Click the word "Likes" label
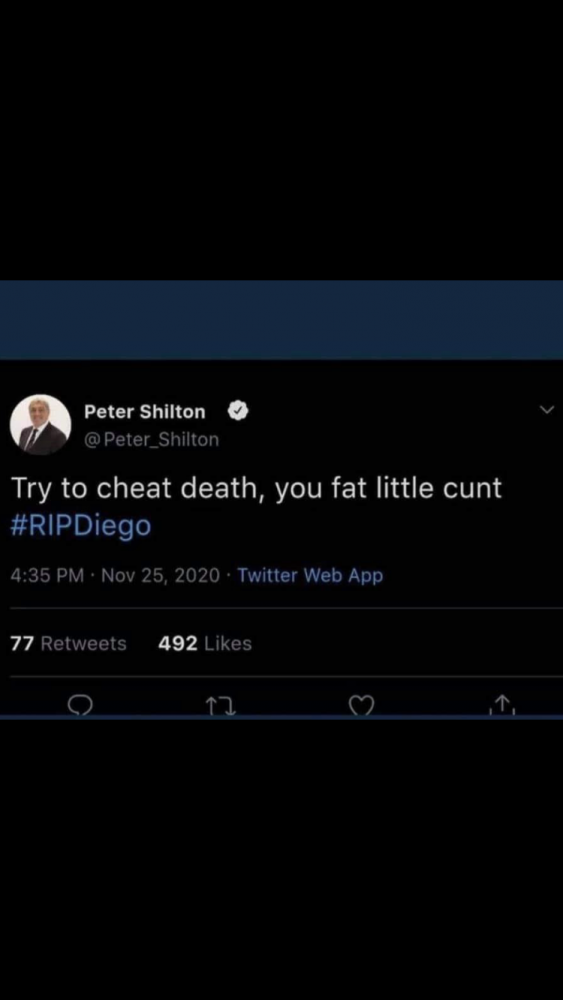Screen dimensions: 563x1000 tap(228, 643)
